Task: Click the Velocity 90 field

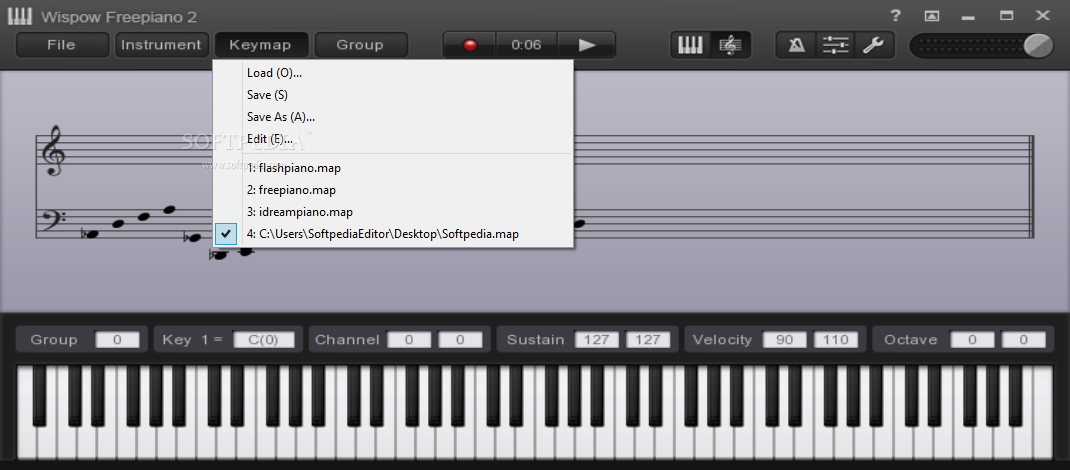Action: [785, 340]
